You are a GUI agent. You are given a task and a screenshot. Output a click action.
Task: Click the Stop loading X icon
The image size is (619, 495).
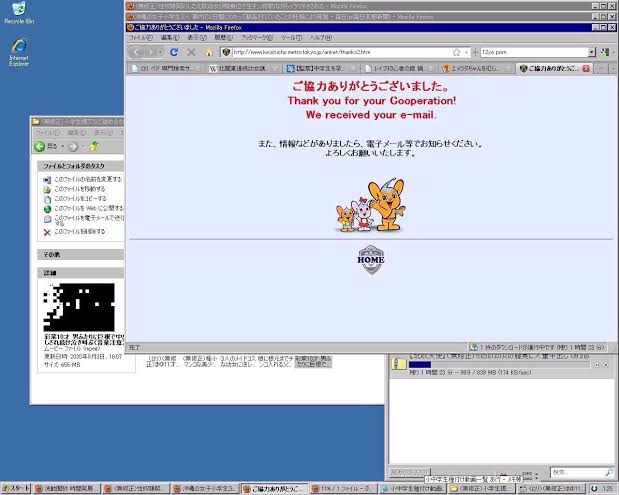[191, 52]
